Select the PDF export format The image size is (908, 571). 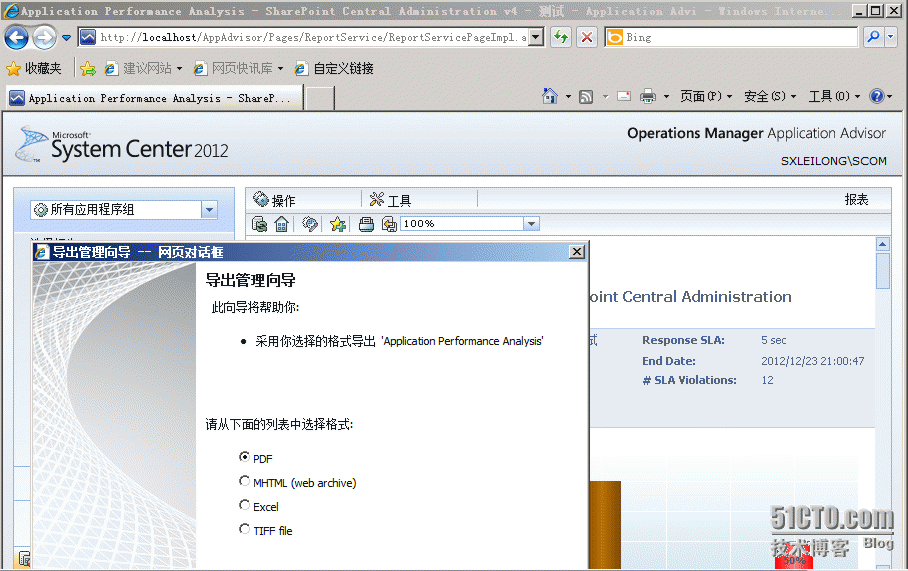click(244, 457)
